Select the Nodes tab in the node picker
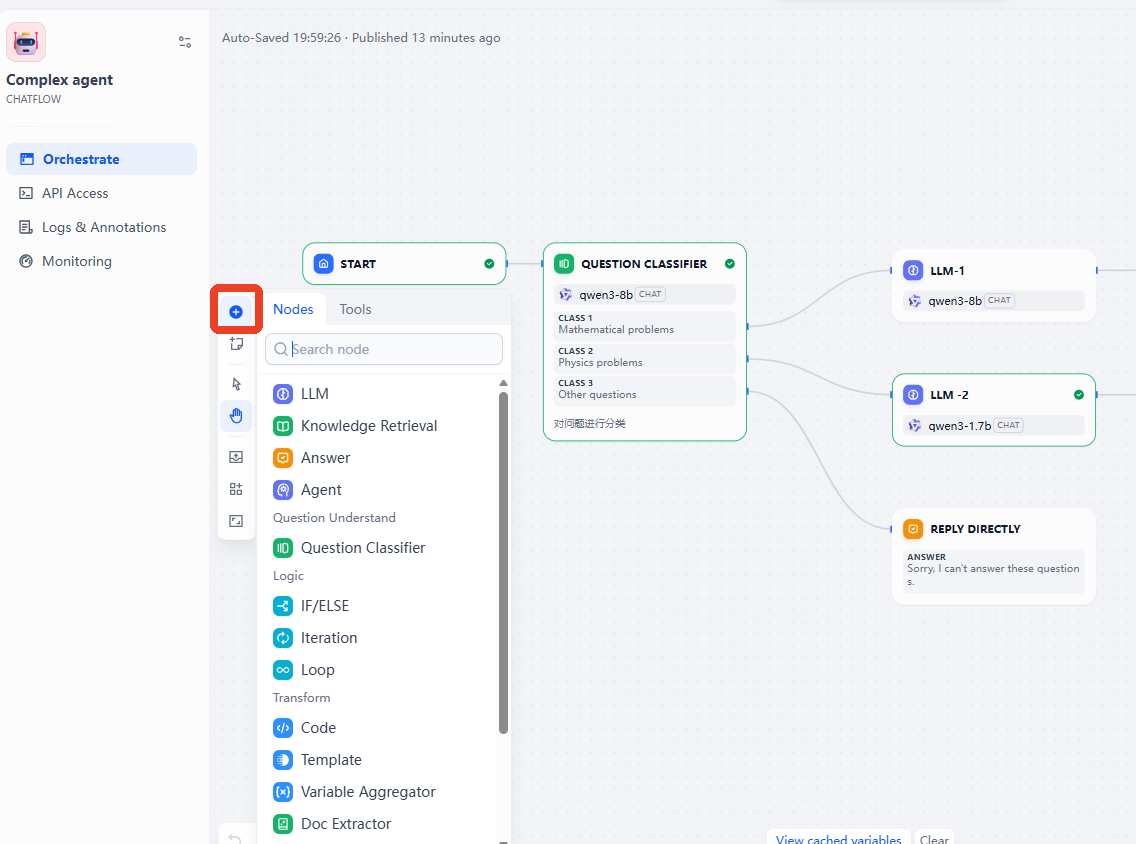The height and width of the screenshot is (844, 1136). (293, 309)
